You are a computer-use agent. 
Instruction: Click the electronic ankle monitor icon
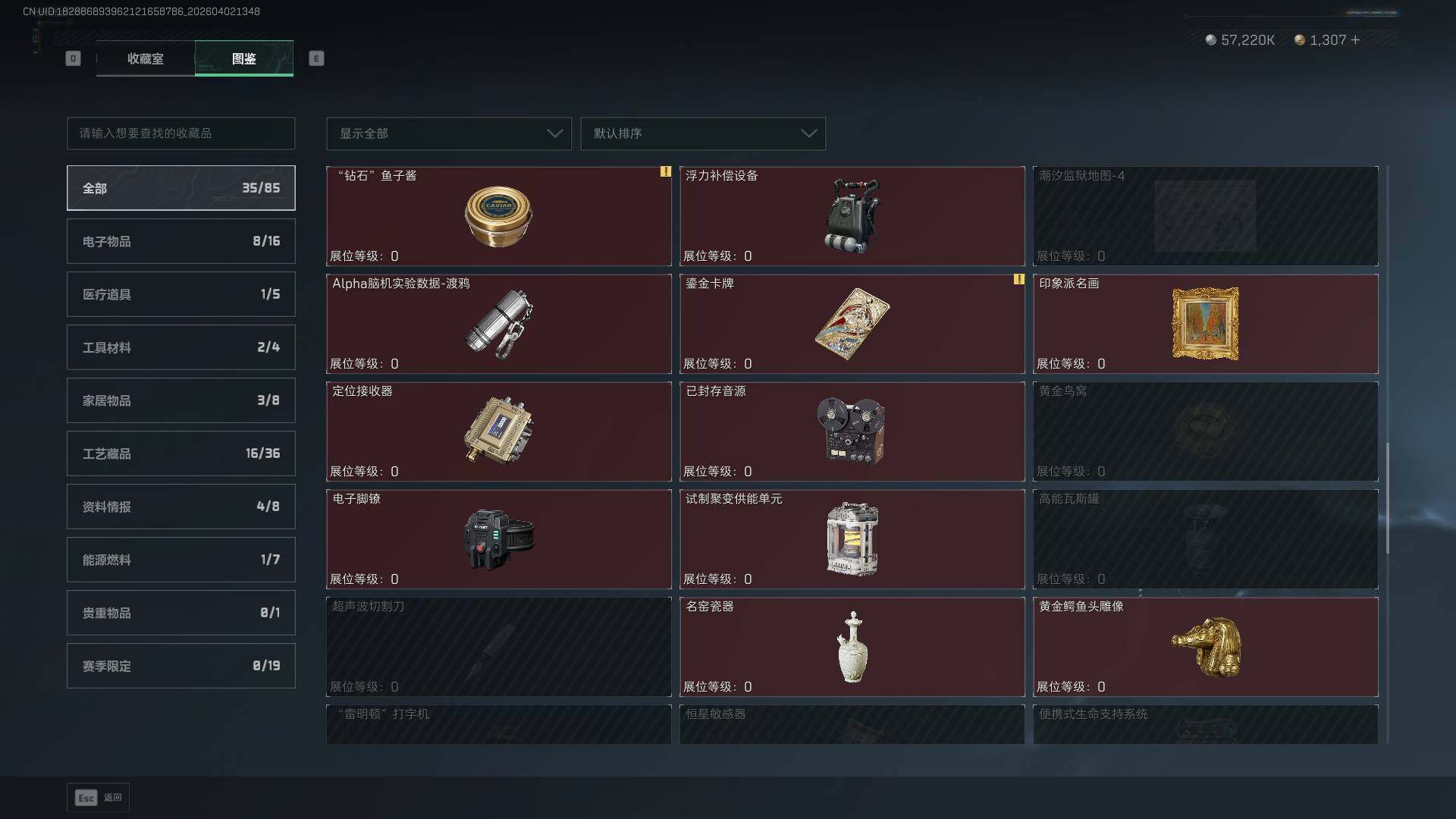pyautogui.click(x=499, y=539)
